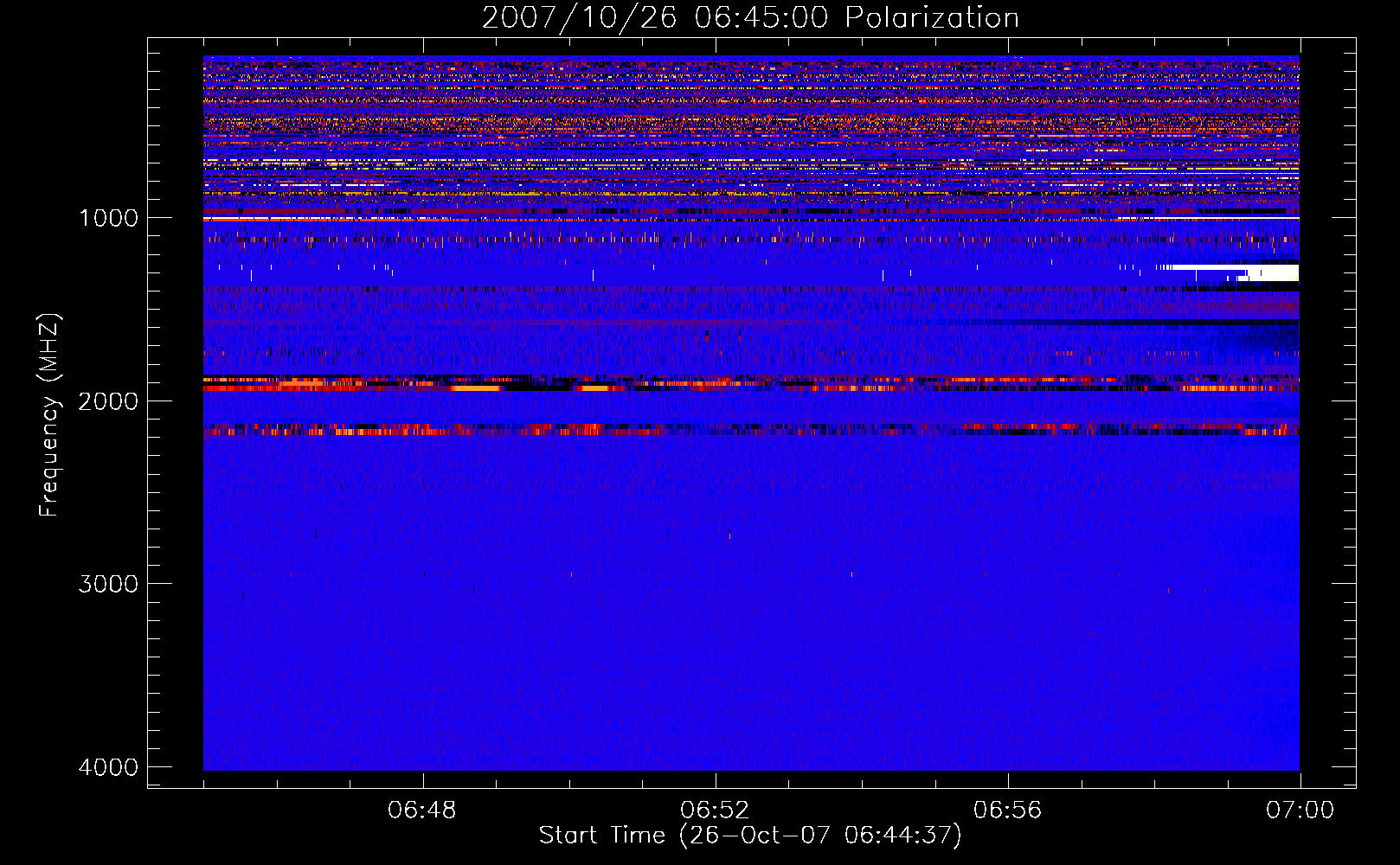Click the 1000 frequency tick label
The height and width of the screenshot is (865, 1400).
[x=109, y=218]
